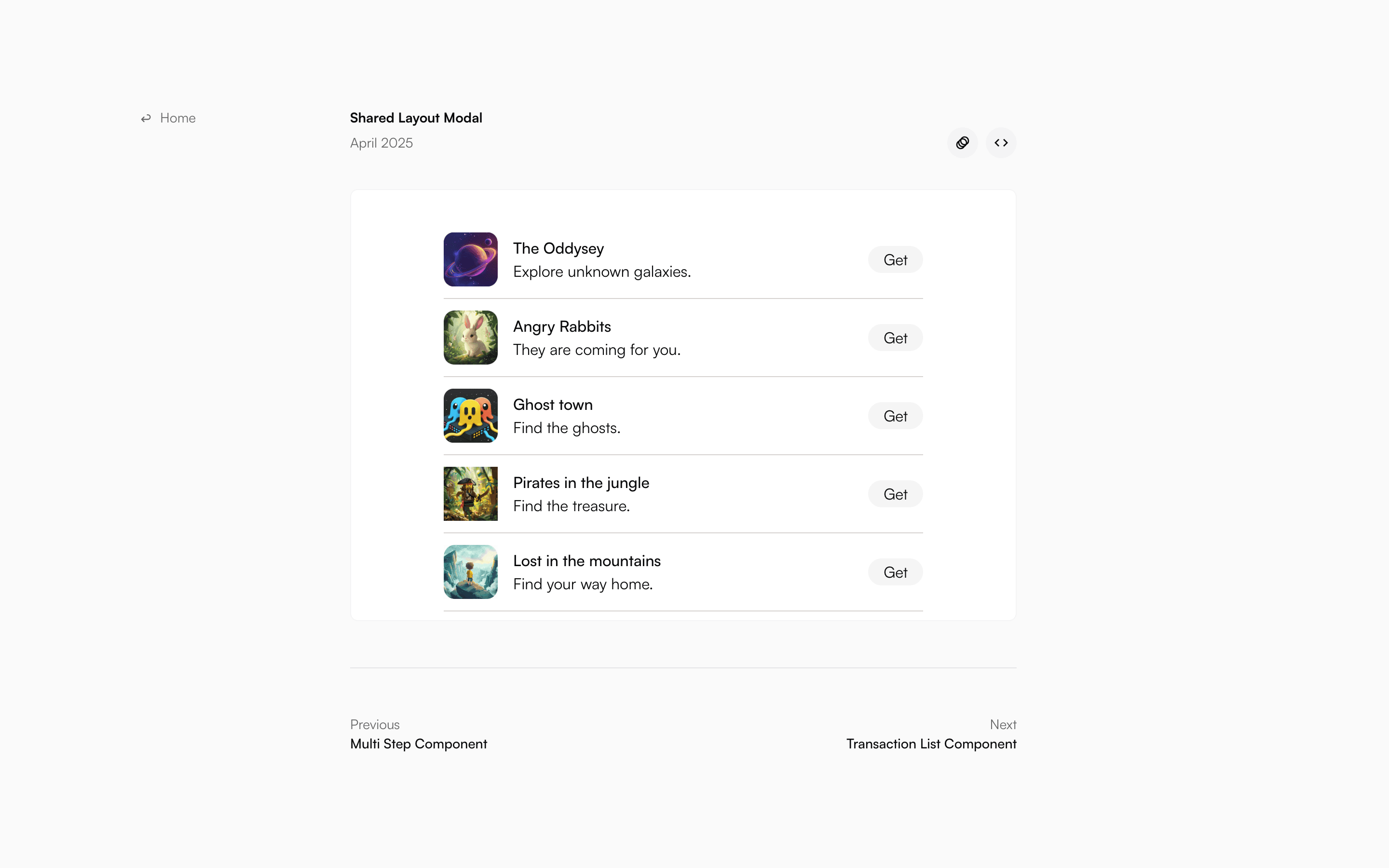Click The Oddysey title text
This screenshot has height=868, width=1389.
[558, 248]
